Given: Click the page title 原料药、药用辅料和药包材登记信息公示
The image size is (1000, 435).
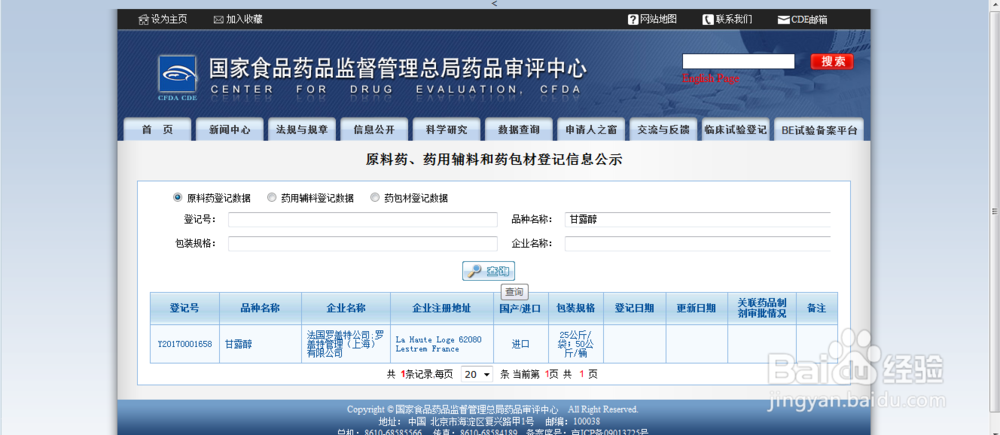Looking at the screenshot, I should click(x=494, y=159).
